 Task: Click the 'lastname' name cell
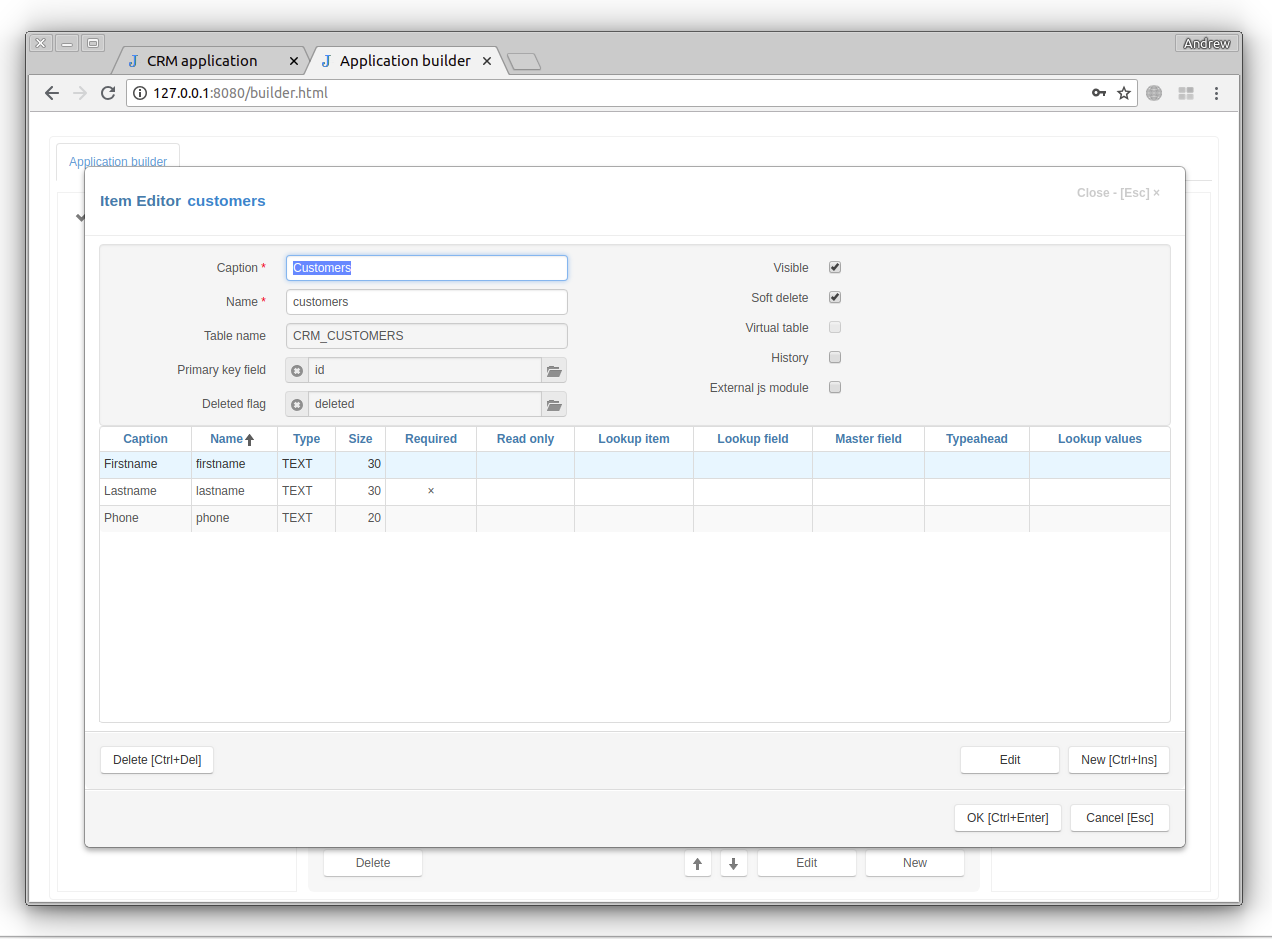(235, 491)
